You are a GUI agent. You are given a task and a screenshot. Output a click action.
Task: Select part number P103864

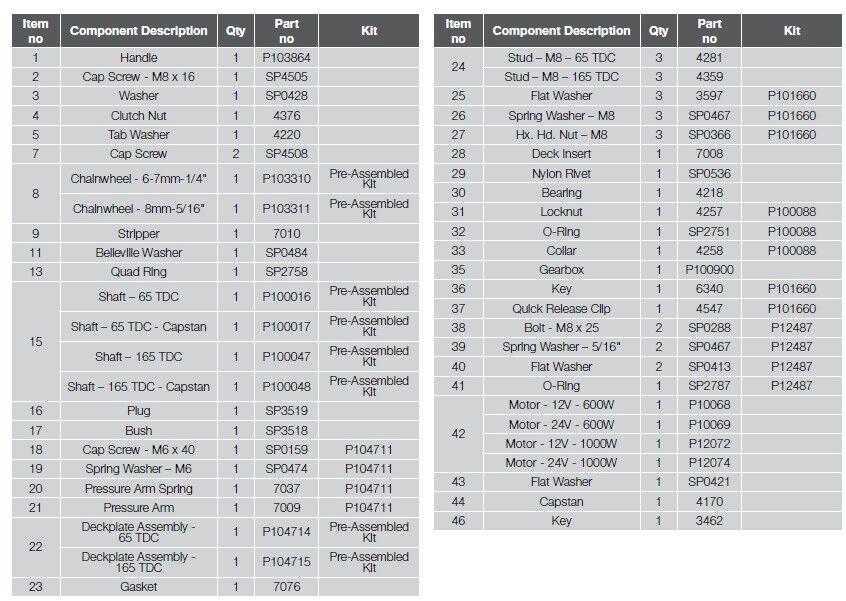coord(286,58)
